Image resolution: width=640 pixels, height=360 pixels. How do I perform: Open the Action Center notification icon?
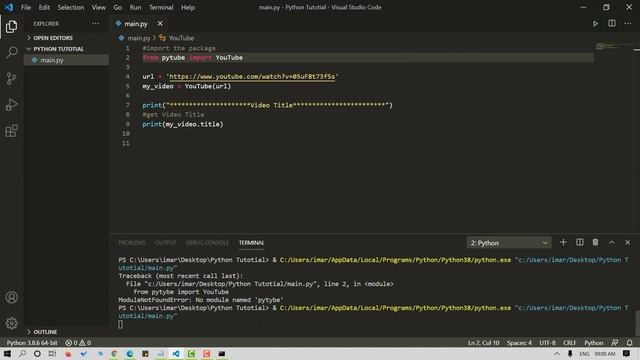click(x=627, y=354)
